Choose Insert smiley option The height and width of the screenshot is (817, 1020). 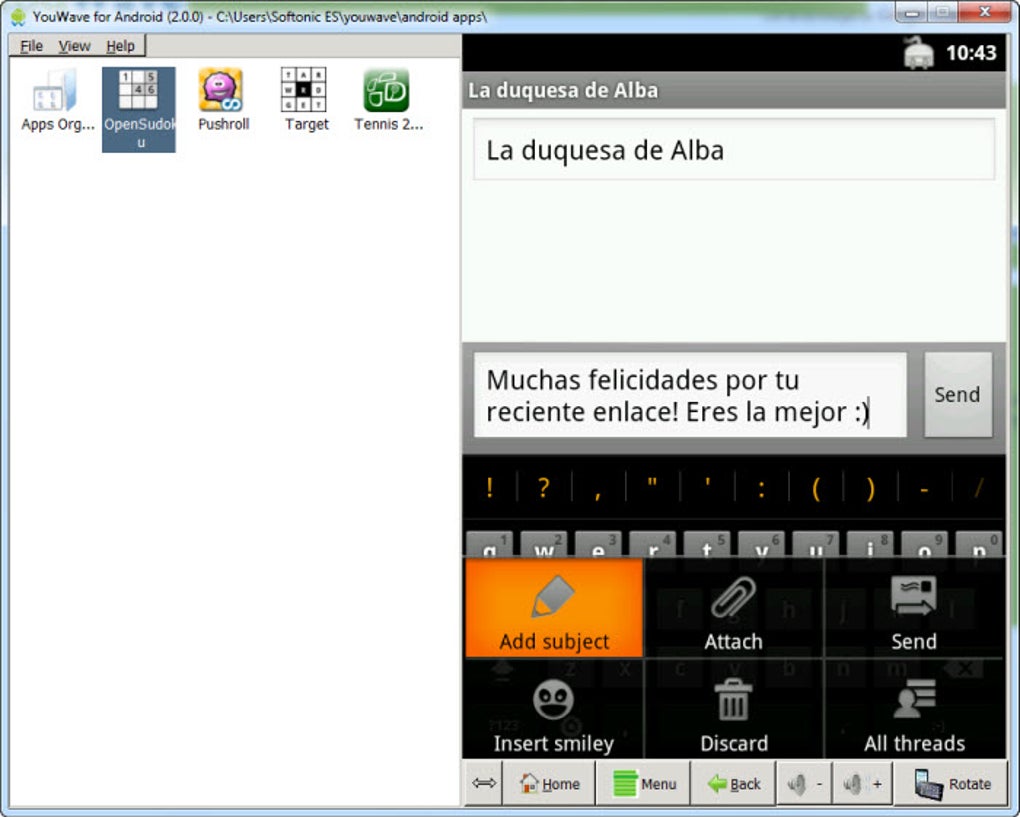point(554,709)
